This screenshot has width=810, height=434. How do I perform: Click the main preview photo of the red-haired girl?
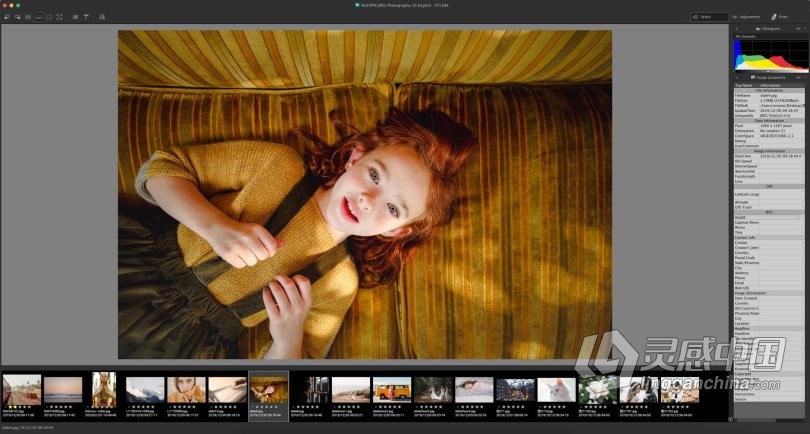(x=365, y=194)
